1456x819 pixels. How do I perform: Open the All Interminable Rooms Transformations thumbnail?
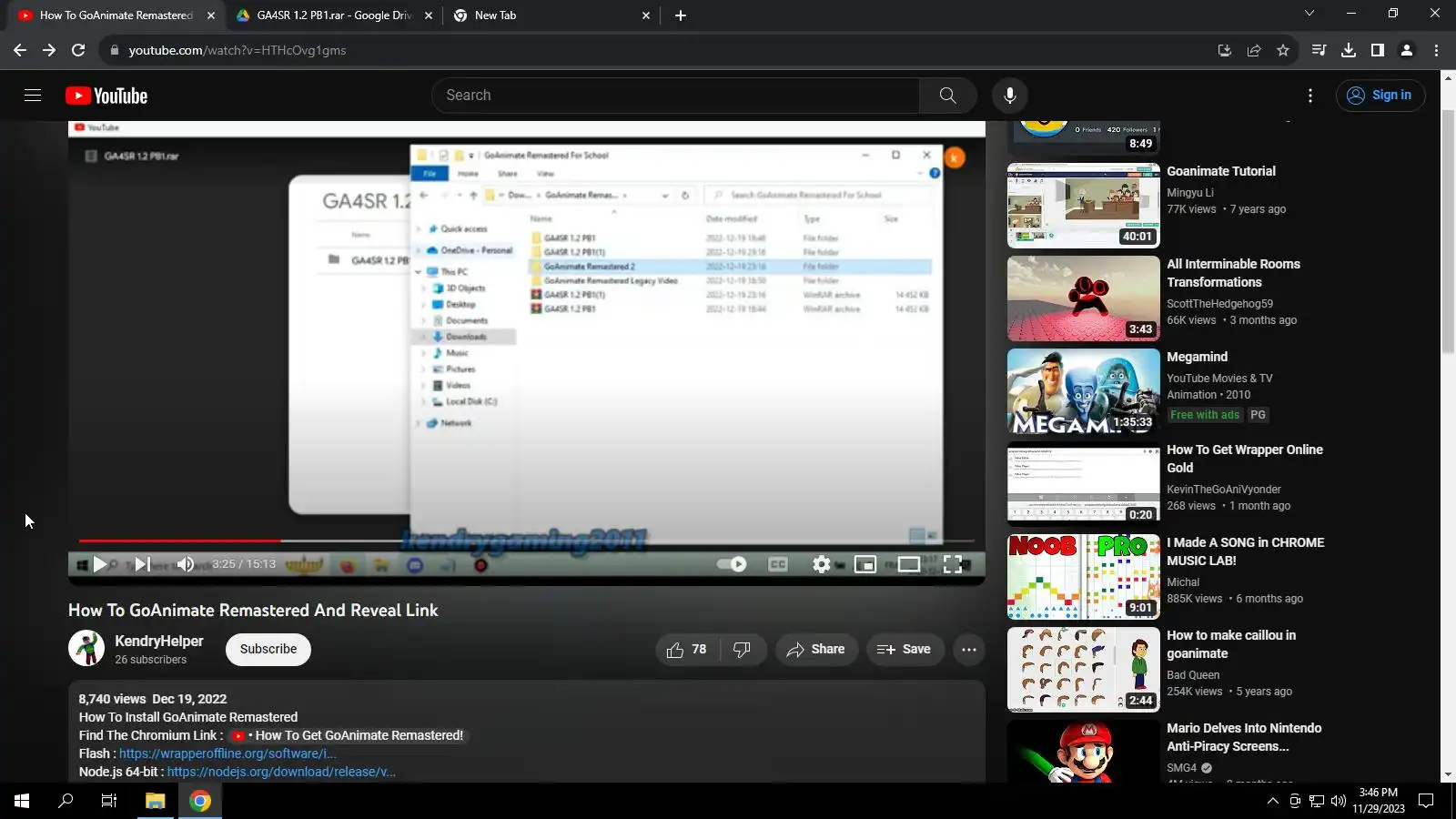(x=1084, y=298)
